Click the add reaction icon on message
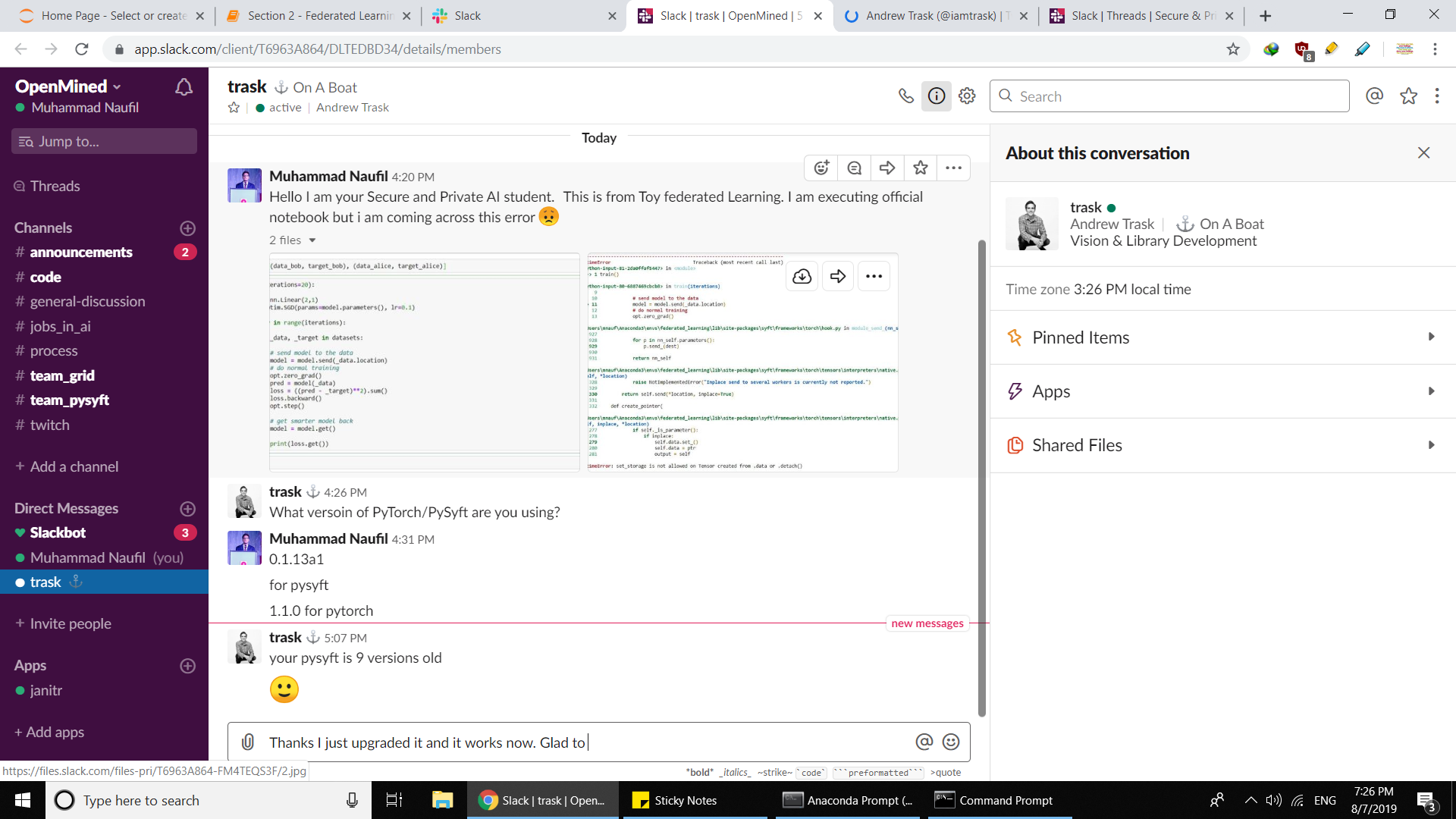The image size is (1456, 819). click(821, 168)
